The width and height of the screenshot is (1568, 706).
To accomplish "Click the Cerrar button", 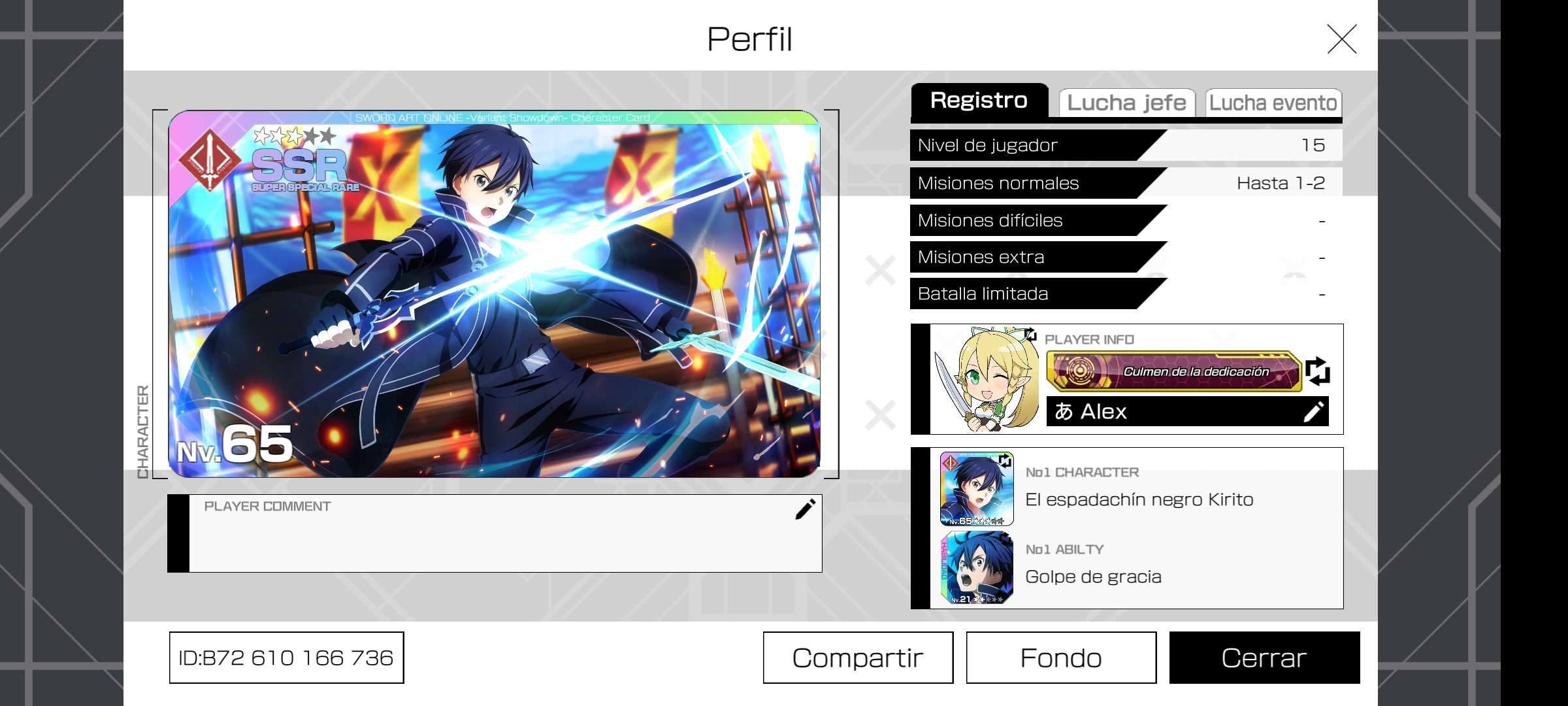I will pos(1264,658).
